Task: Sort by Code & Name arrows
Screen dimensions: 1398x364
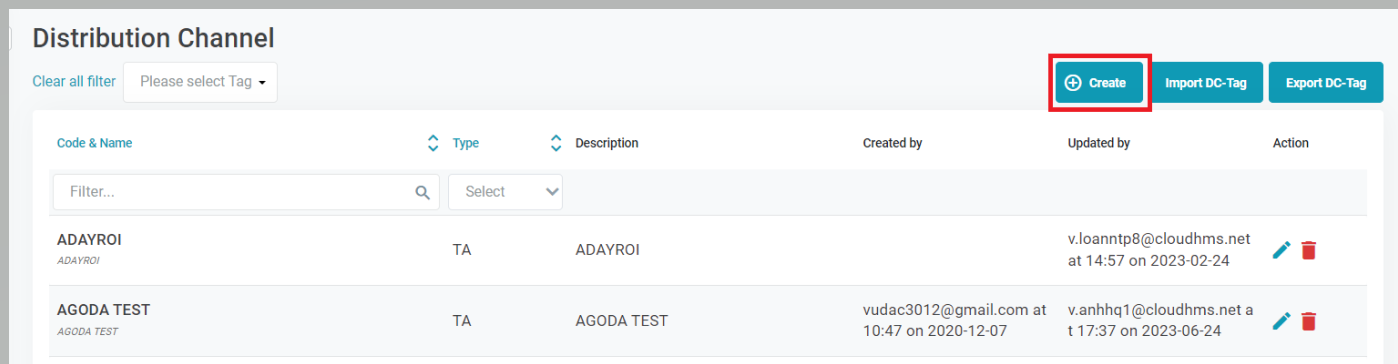Action: (x=433, y=143)
